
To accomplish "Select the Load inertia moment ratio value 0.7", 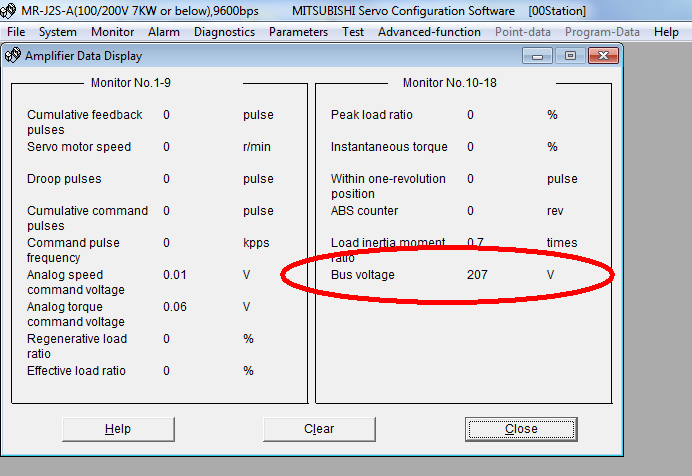I will coord(475,243).
